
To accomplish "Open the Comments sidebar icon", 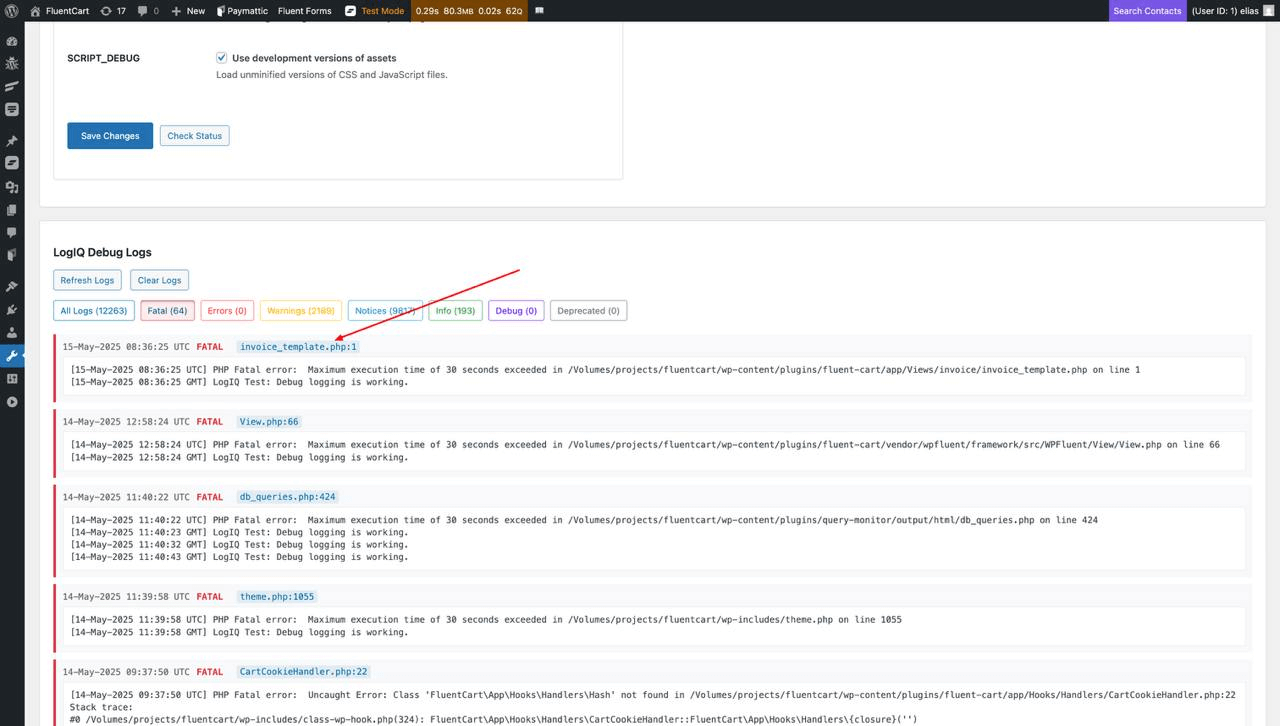I will [12, 233].
